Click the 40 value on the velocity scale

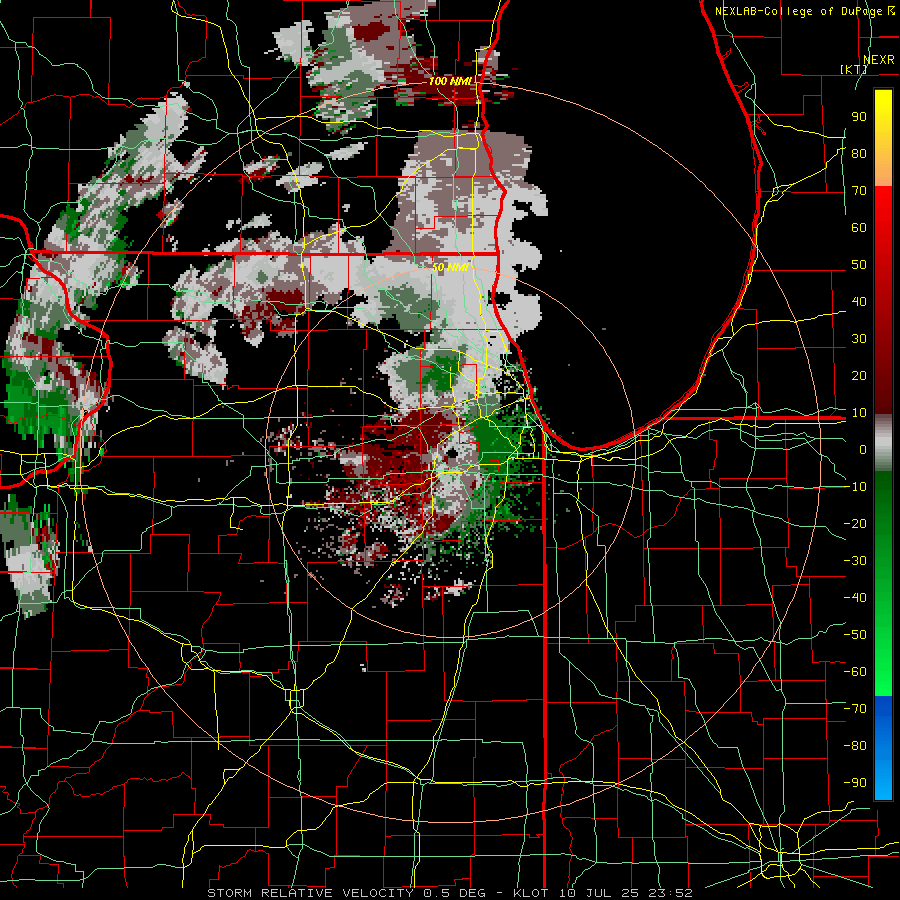click(x=859, y=301)
